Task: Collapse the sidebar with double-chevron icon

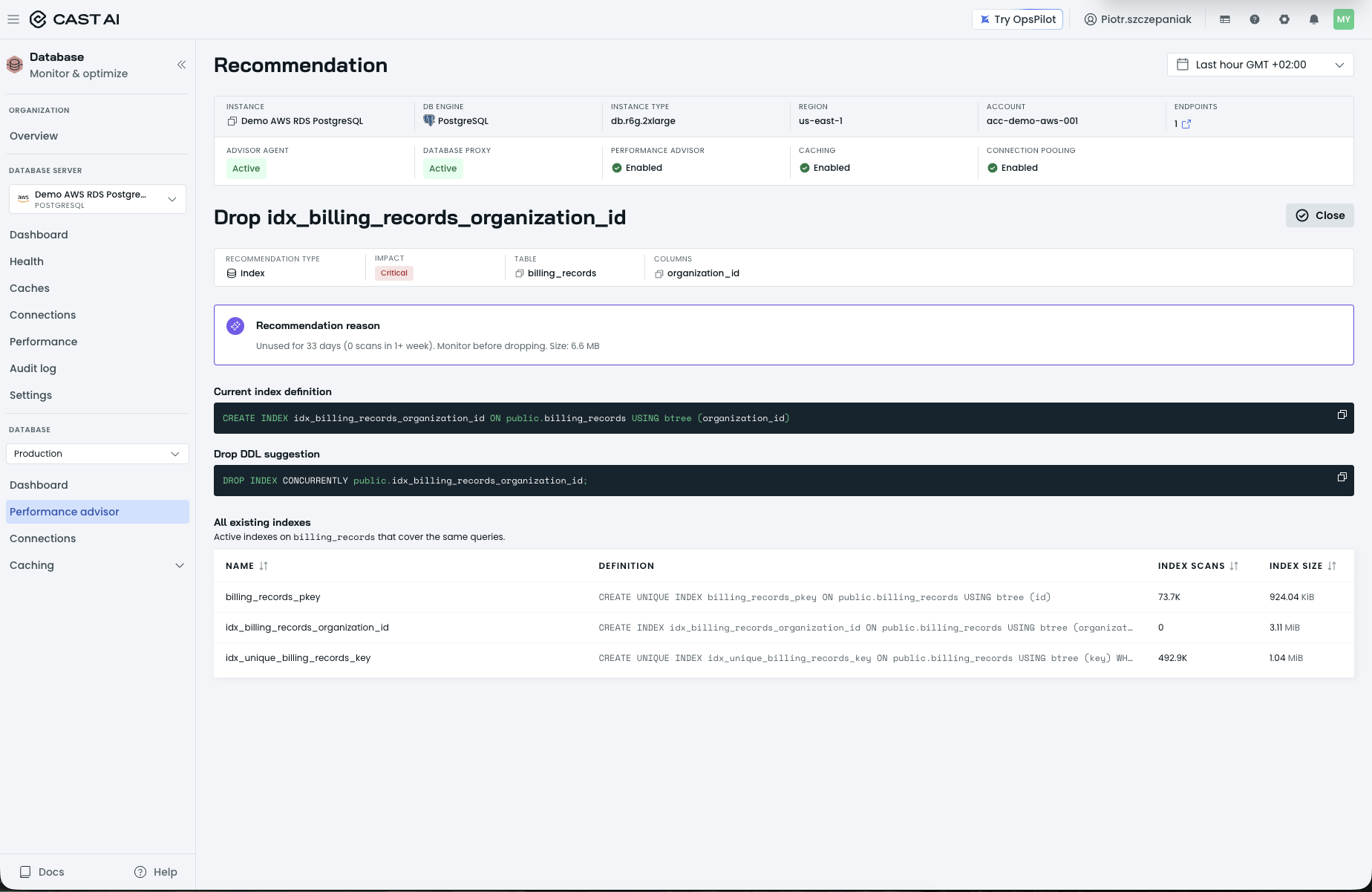Action: 181,65
